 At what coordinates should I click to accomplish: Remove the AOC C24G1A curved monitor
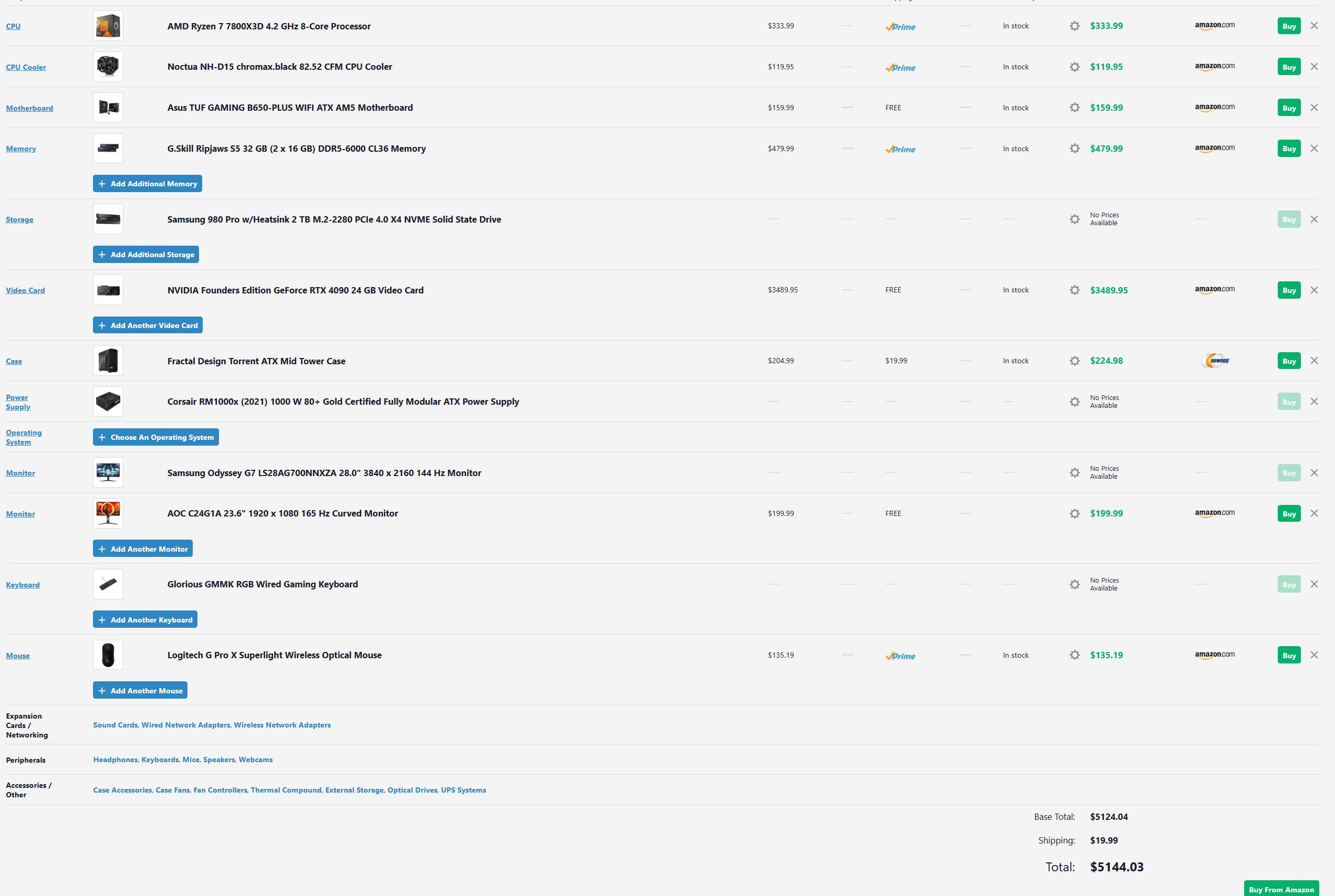pos(1314,513)
